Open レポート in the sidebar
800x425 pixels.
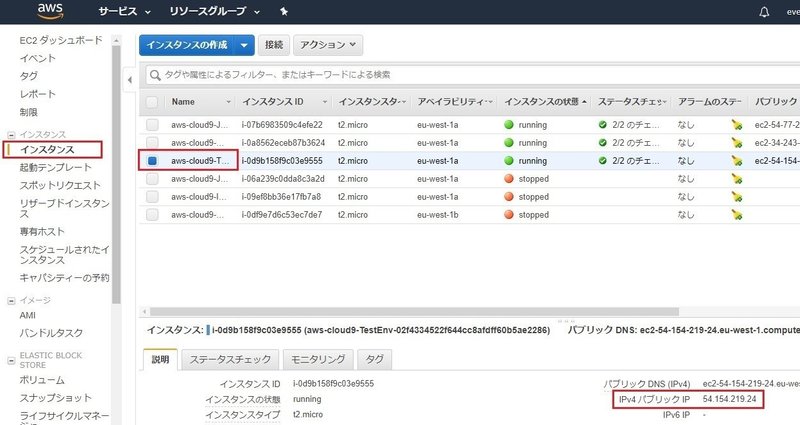[37, 94]
